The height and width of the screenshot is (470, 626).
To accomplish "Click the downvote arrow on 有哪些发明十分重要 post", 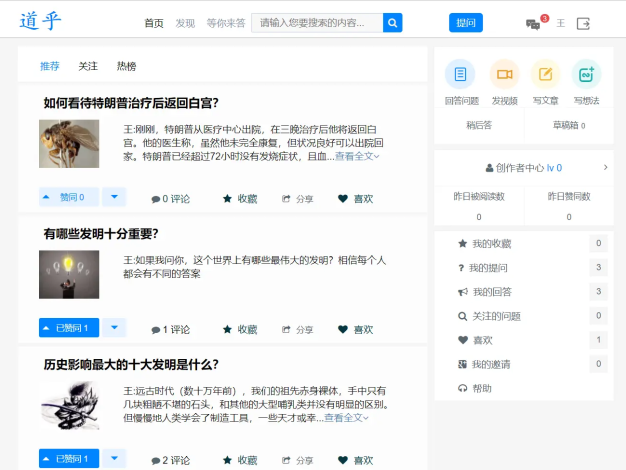I will click(x=114, y=328).
